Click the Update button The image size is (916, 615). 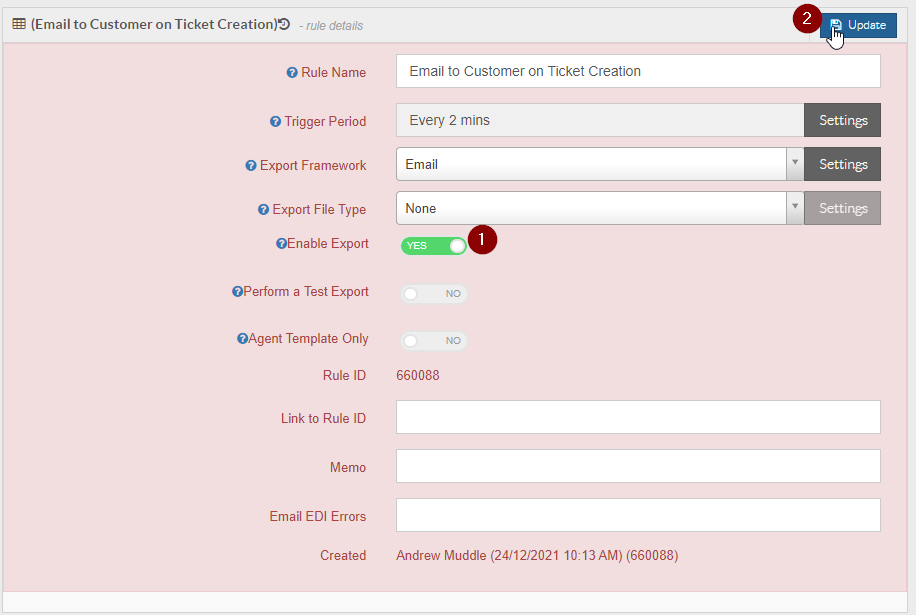pos(858,25)
